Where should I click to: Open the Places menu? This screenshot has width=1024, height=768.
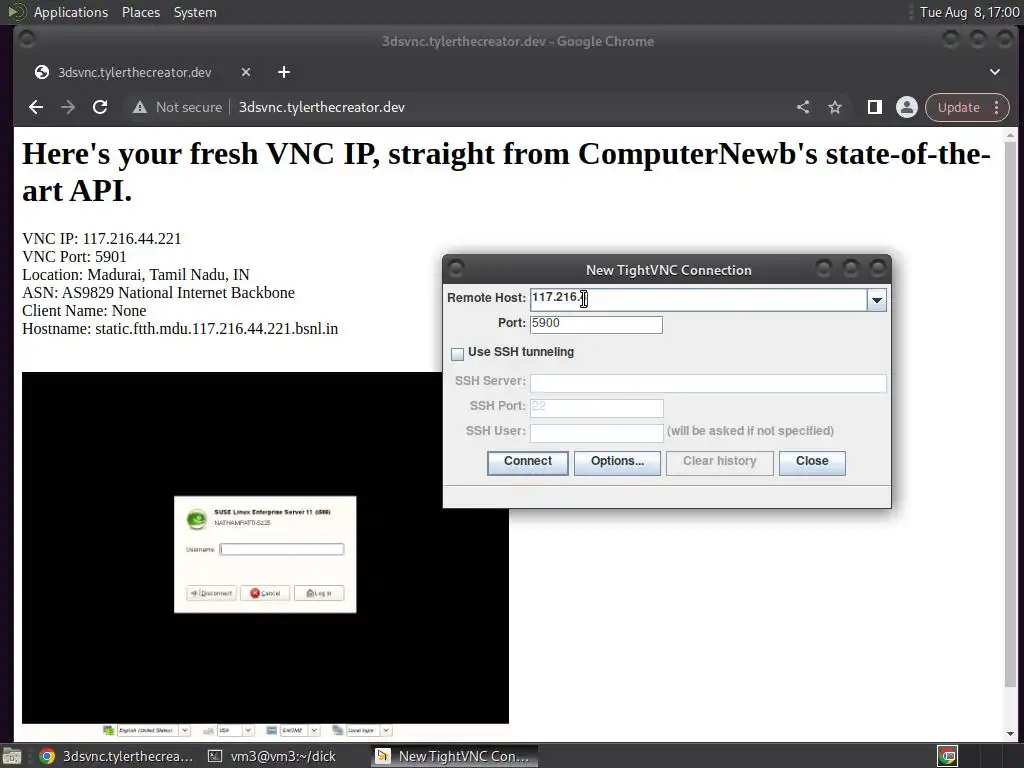coord(140,12)
